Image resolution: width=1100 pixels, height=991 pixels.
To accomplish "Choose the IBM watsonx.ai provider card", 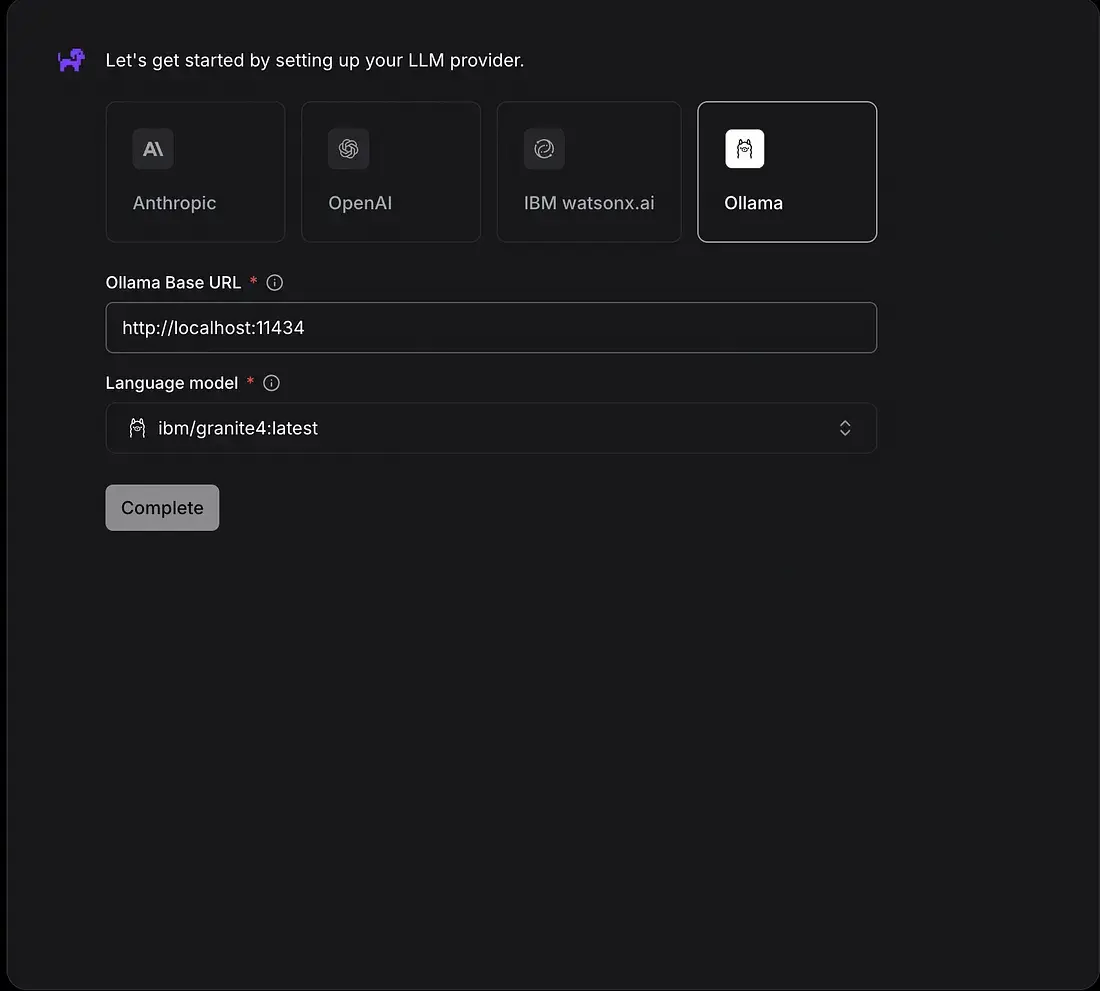I will [x=588, y=172].
